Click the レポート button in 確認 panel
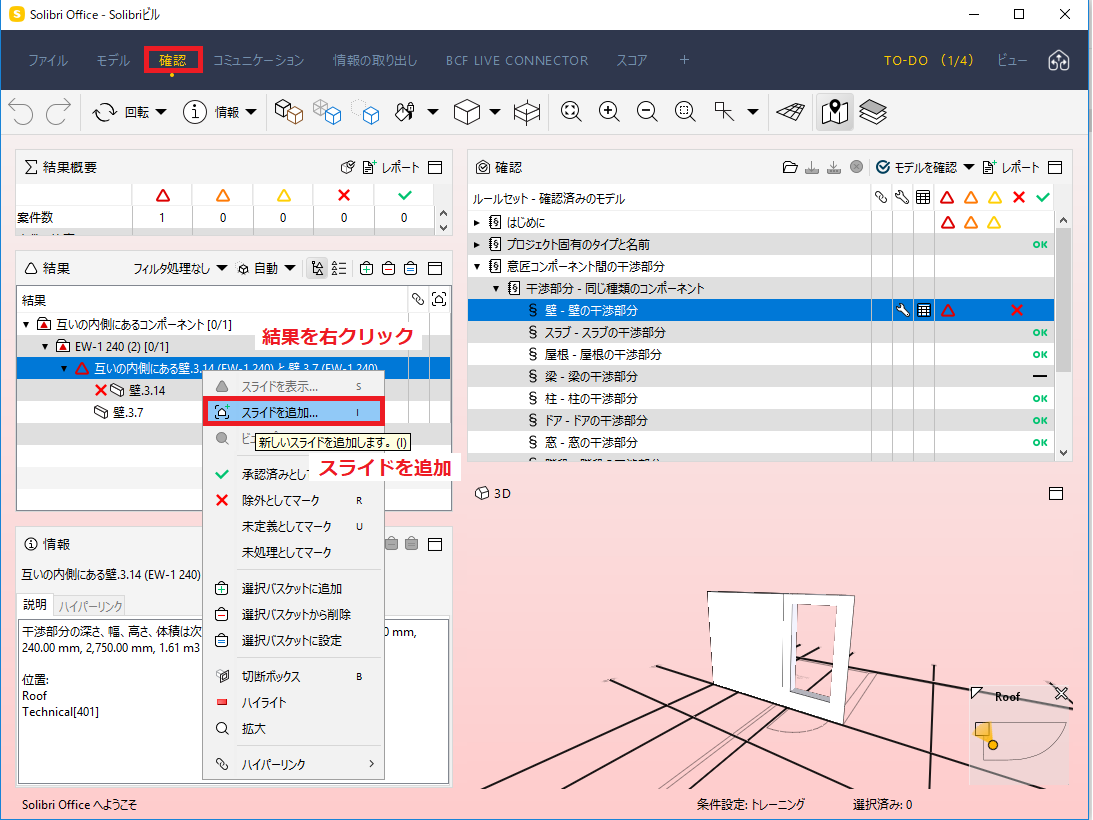 (x=1011, y=167)
